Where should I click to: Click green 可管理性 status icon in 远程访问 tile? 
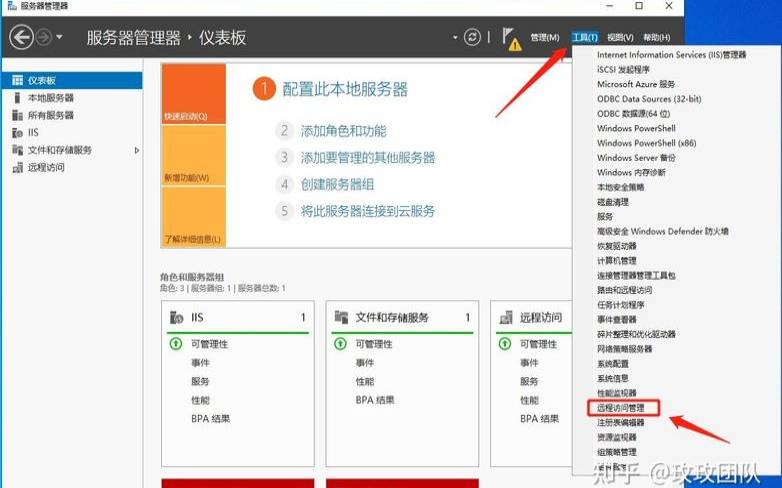point(505,344)
